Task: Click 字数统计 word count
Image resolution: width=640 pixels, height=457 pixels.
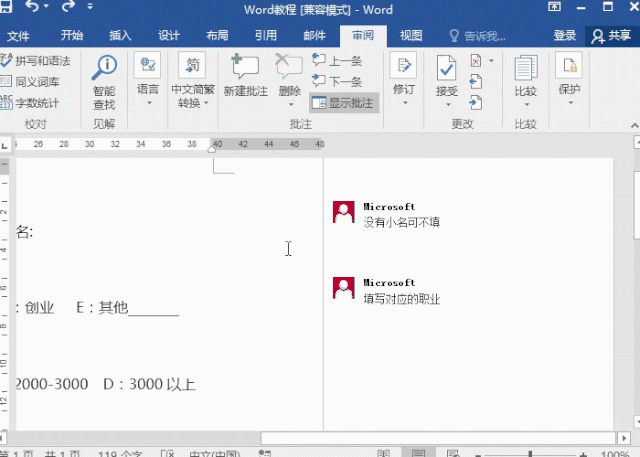Action: (30, 103)
